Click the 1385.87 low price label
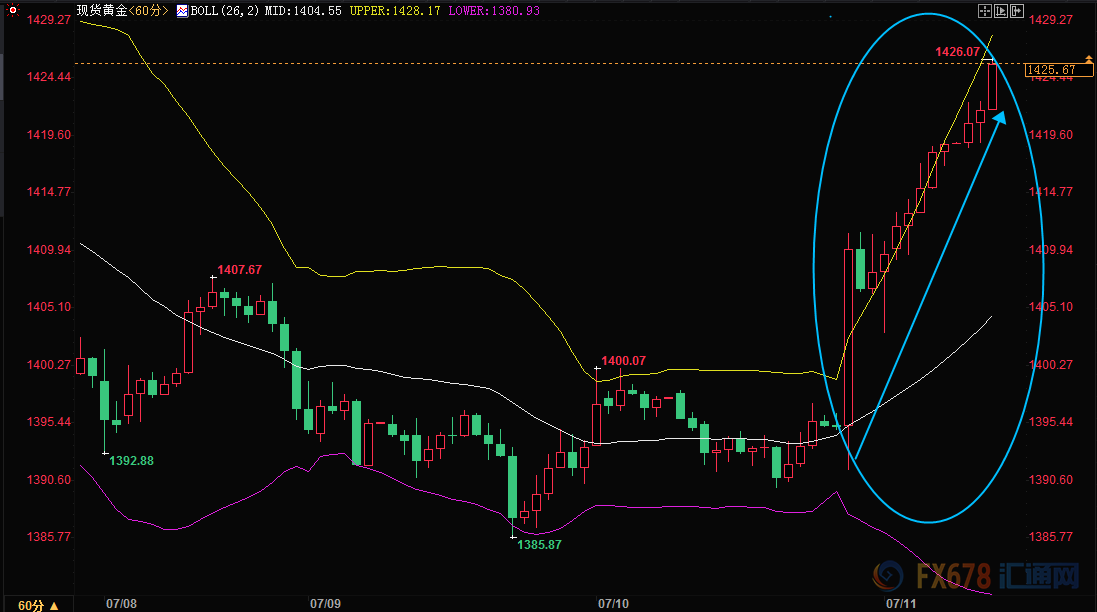This screenshot has width=1097, height=612. (539, 544)
